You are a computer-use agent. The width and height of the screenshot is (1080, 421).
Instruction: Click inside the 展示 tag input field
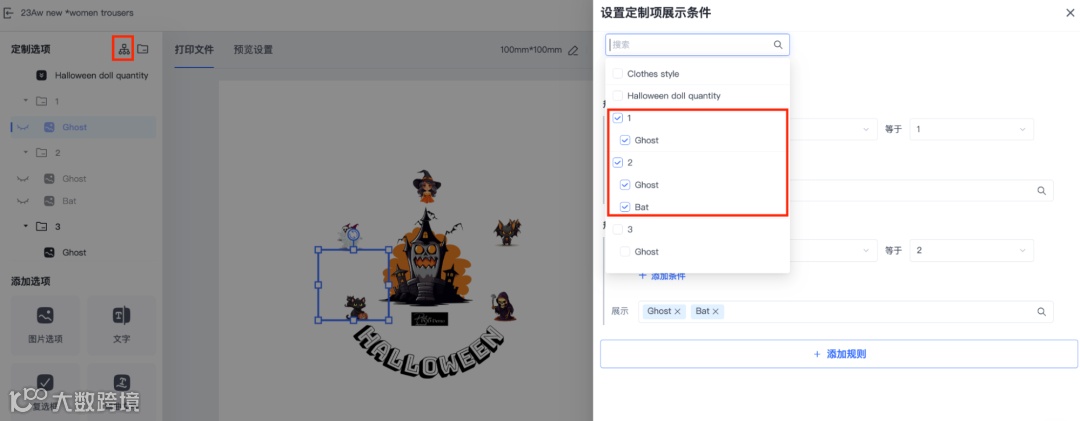846,311
